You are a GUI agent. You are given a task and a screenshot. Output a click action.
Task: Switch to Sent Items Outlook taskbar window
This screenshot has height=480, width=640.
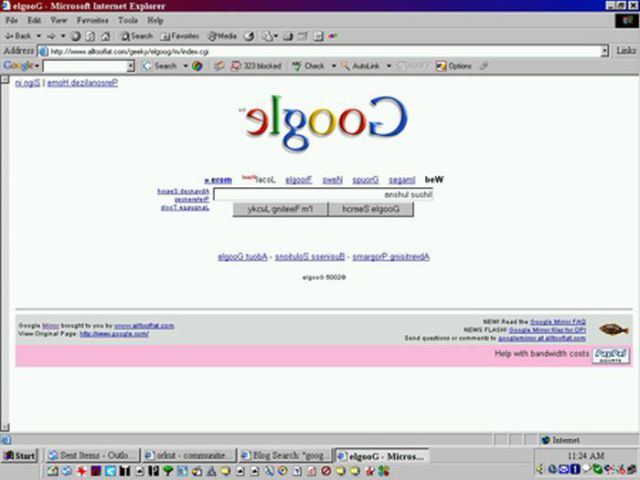pos(93,456)
